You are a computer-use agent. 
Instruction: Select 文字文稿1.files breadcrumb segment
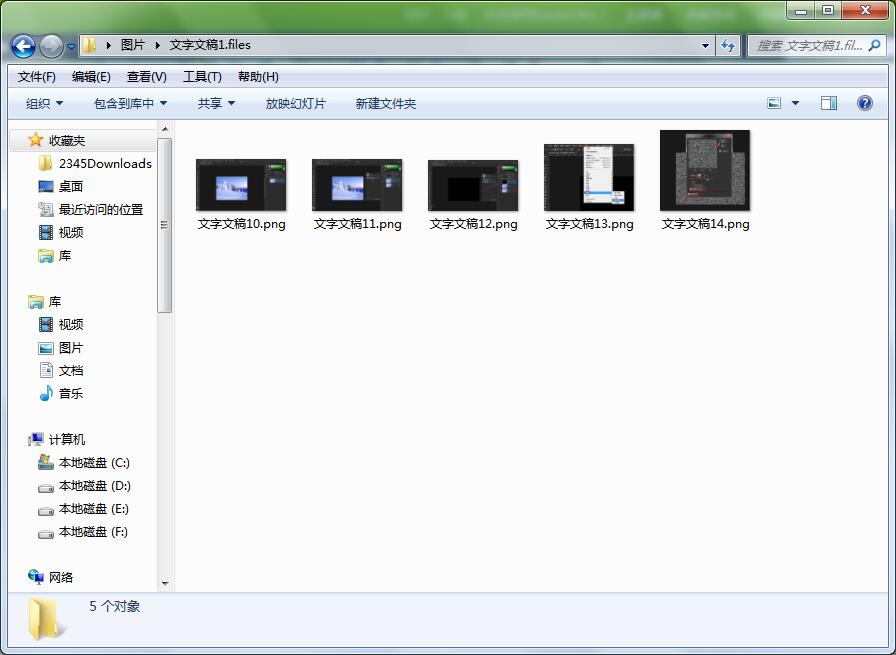click(210, 45)
